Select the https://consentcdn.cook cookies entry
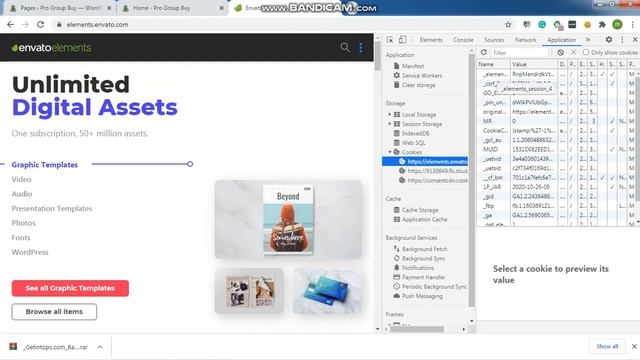 click(x=433, y=180)
